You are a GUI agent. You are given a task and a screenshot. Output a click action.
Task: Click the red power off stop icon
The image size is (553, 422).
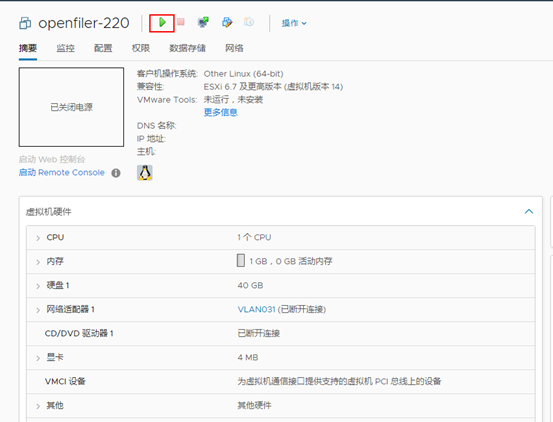pyautogui.click(x=181, y=22)
